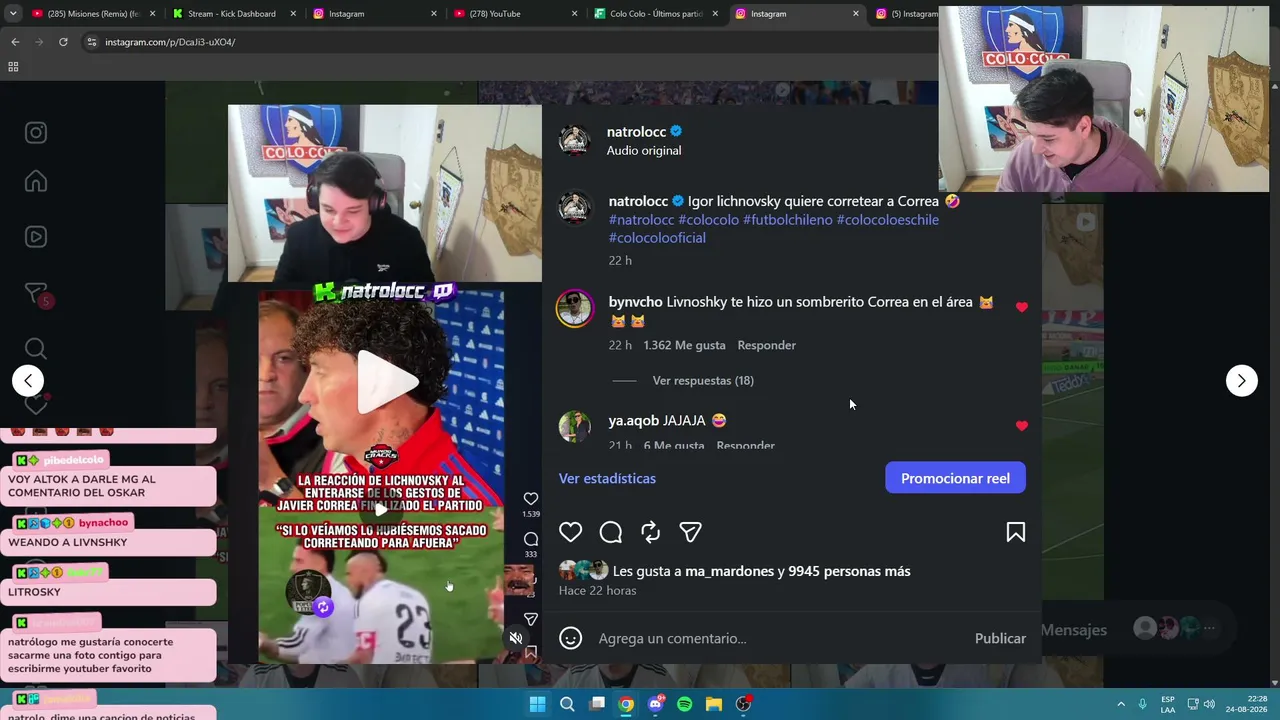Open ESP LAA language switcher
The image size is (1280, 720).
coord(1168,704)
